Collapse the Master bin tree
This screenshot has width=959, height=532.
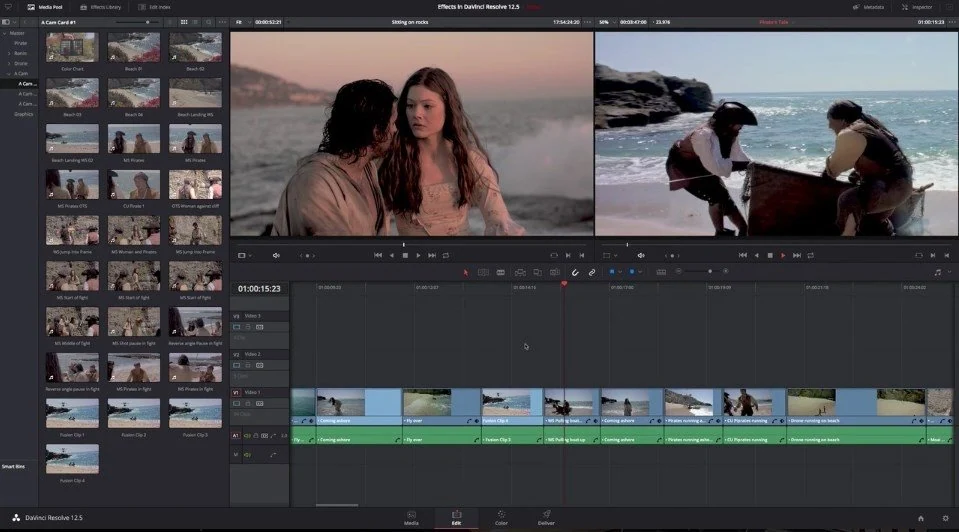5,34
